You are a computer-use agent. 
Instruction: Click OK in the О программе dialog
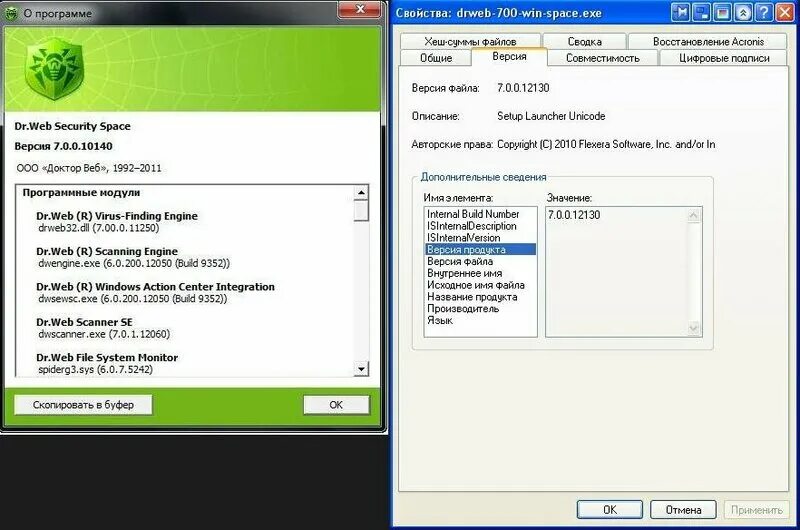tap(336, 405)
